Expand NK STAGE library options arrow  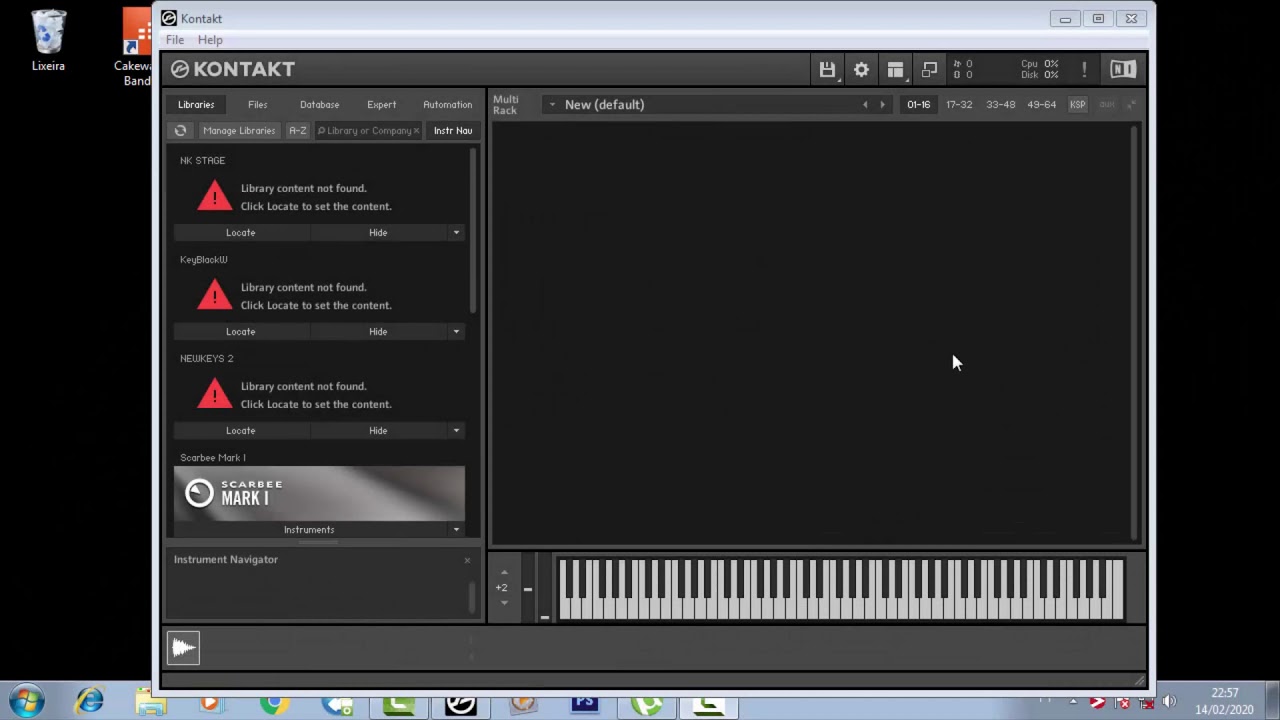[x=456, y=232]
